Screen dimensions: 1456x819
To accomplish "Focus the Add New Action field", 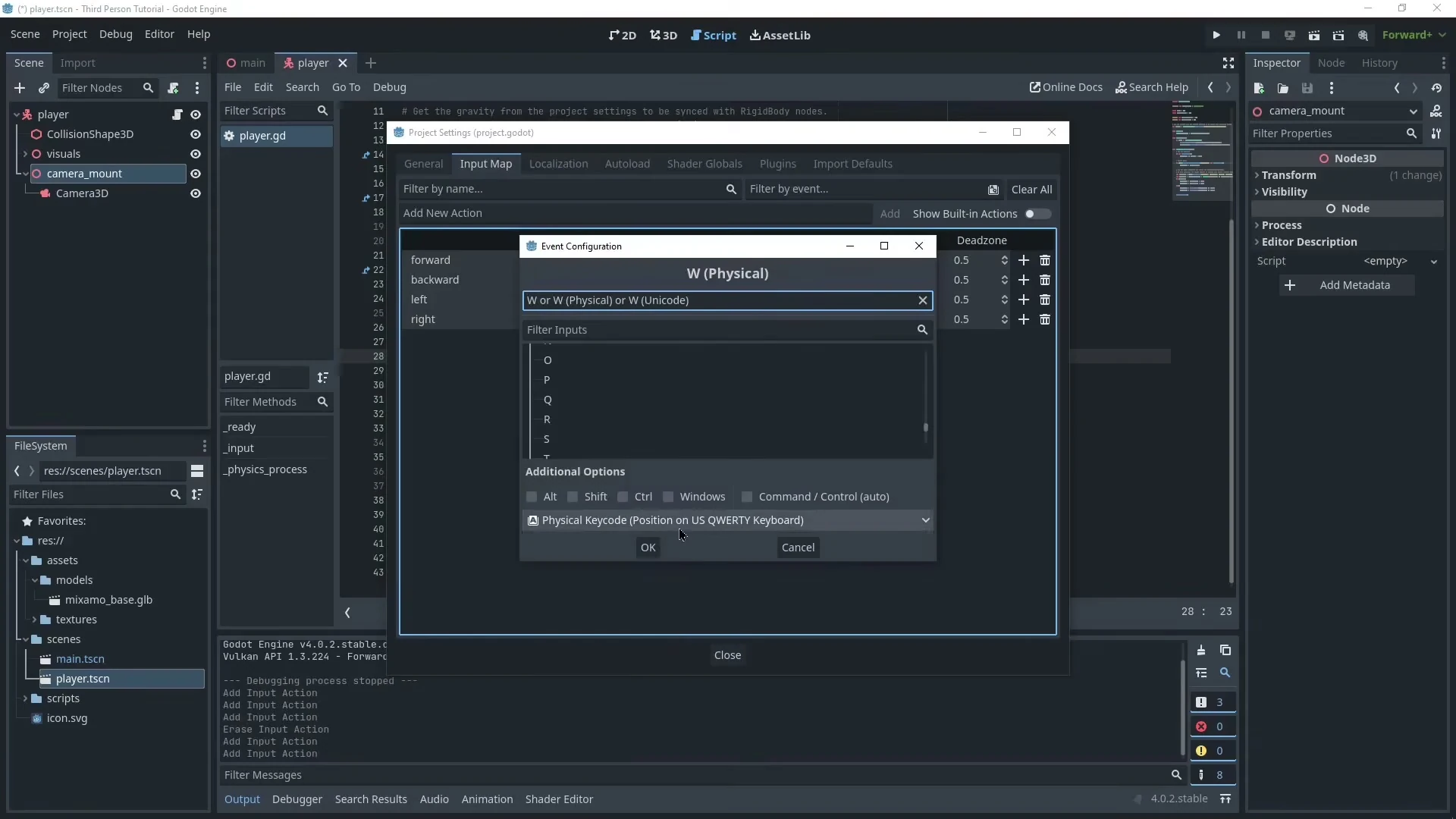I will 635,213.
